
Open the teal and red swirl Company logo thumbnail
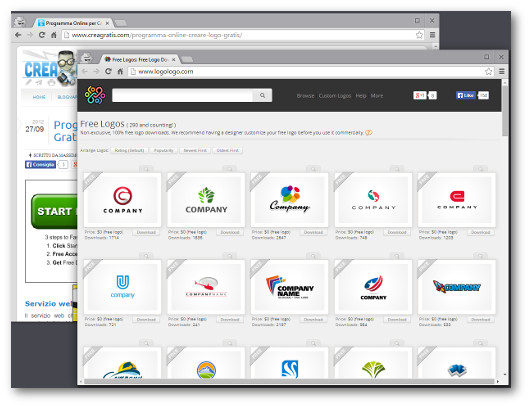click(373, 200)
